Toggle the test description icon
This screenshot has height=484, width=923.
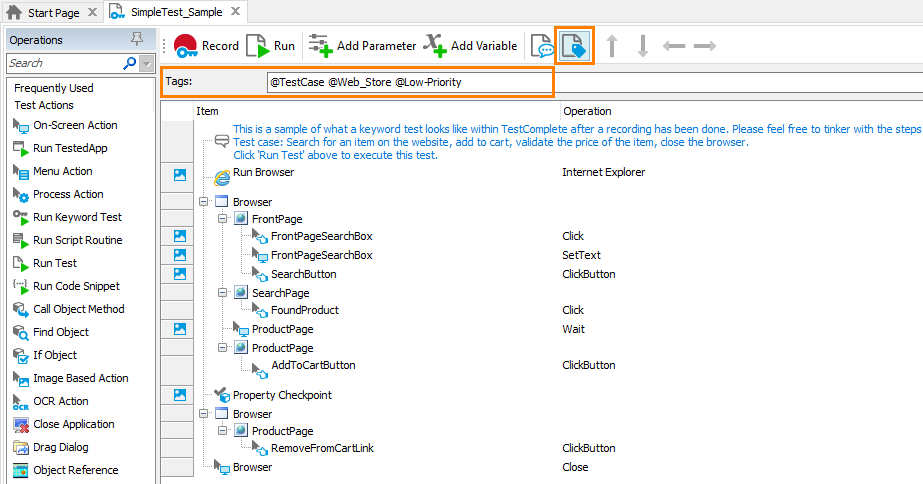pos(543,47)
